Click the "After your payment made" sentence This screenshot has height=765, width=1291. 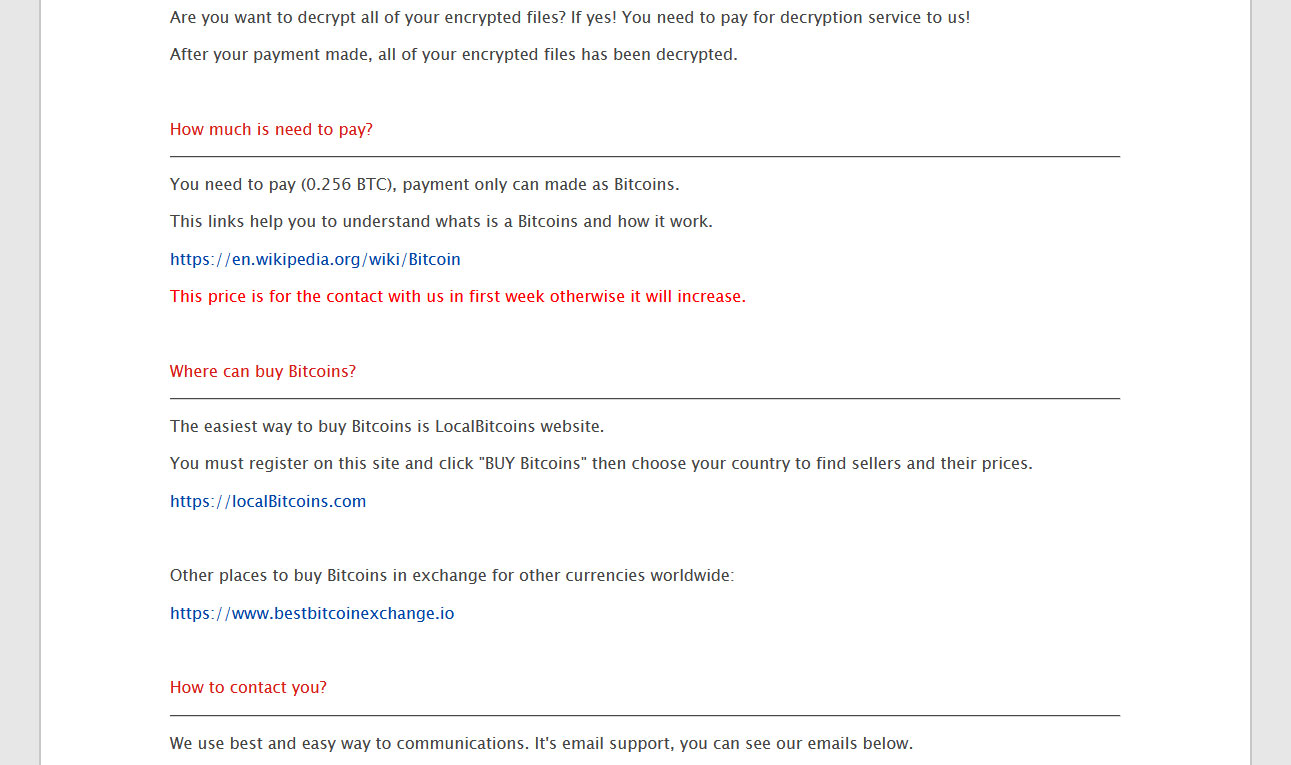coord(453,55)
